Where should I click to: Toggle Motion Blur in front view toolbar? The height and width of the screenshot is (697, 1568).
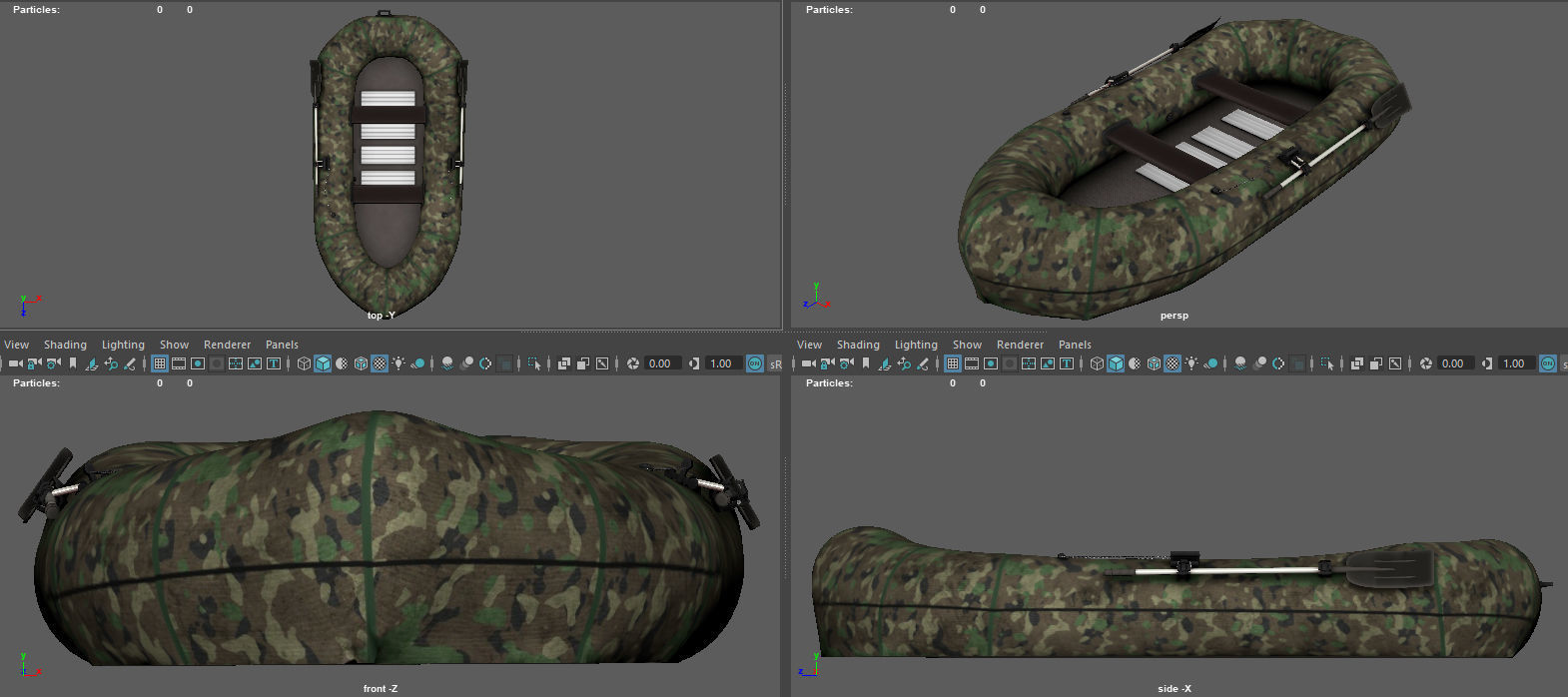tap(466, 363)
